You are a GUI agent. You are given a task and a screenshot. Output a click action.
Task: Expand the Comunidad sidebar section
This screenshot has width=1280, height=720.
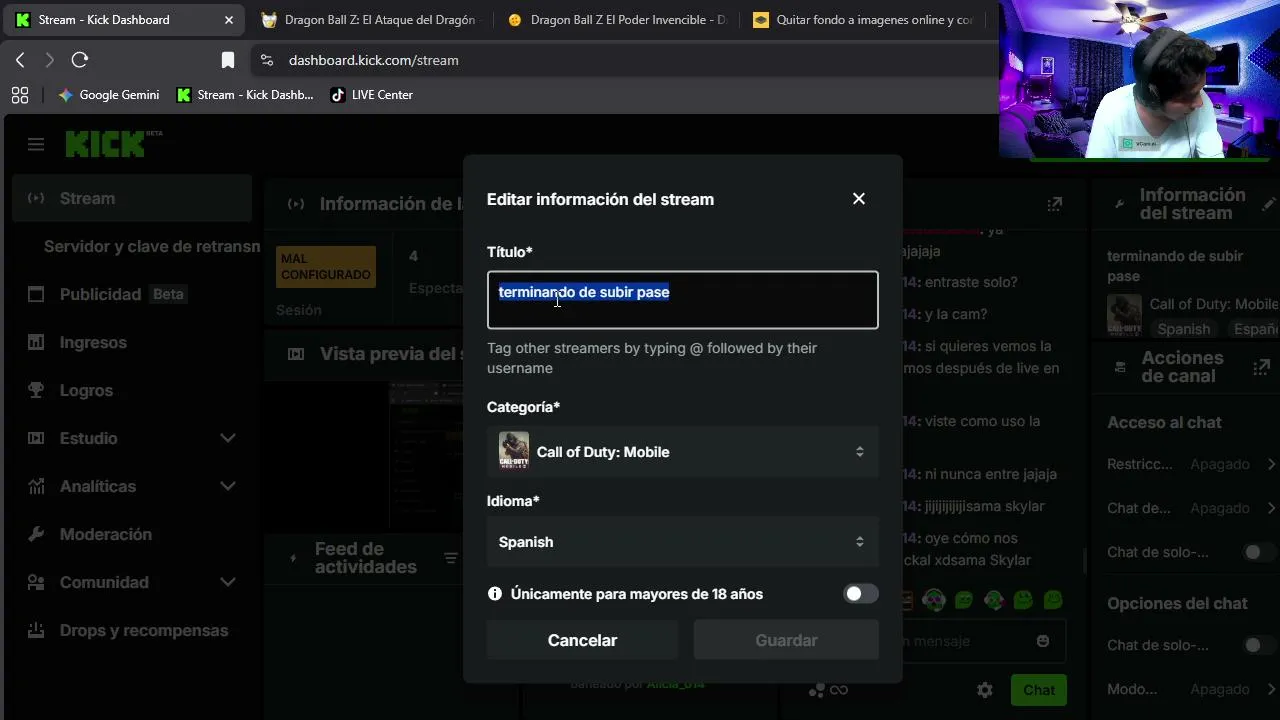pos(132,582)
